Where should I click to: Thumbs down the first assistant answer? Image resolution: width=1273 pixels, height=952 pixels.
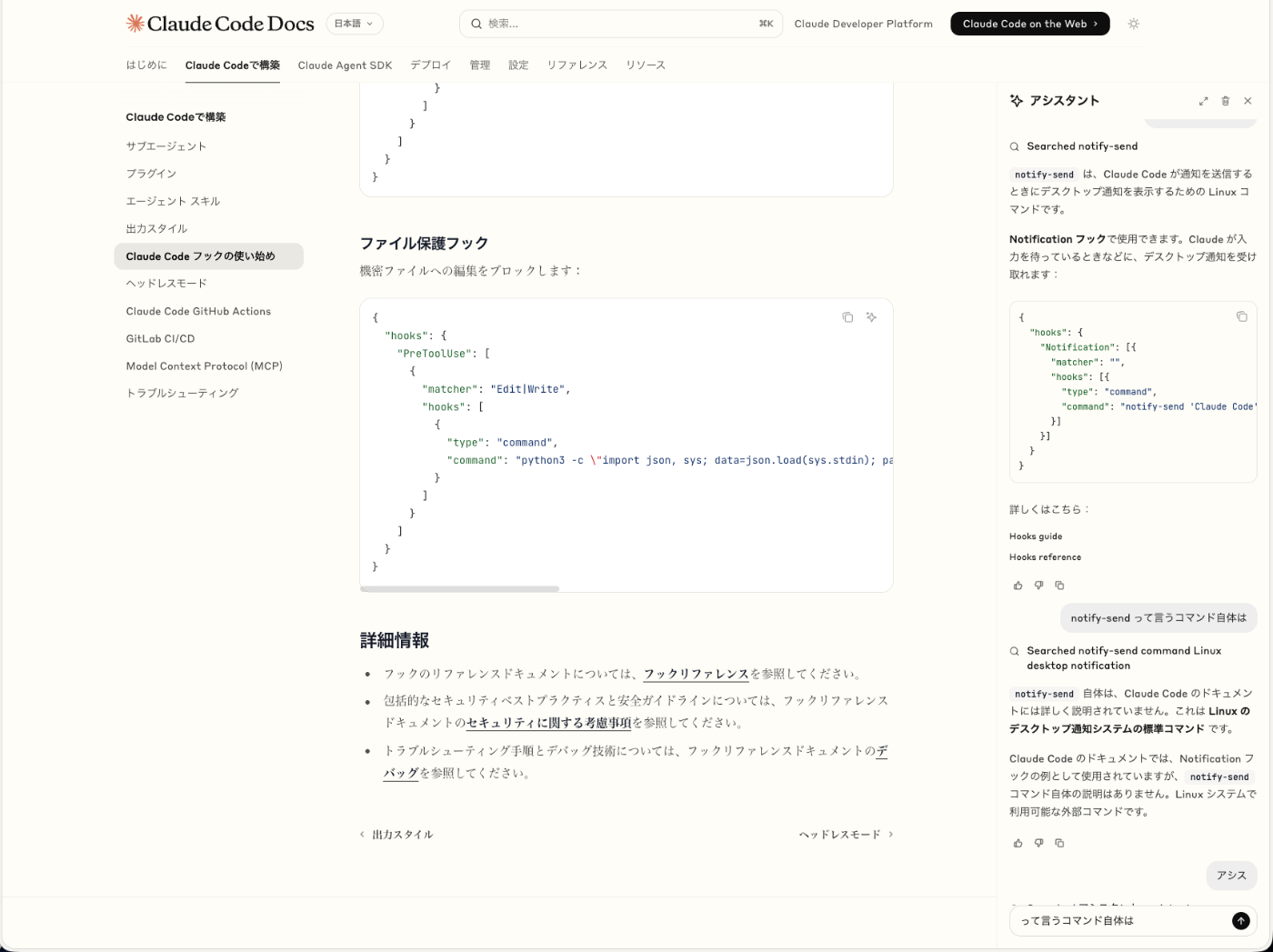tap(1038, 586)
